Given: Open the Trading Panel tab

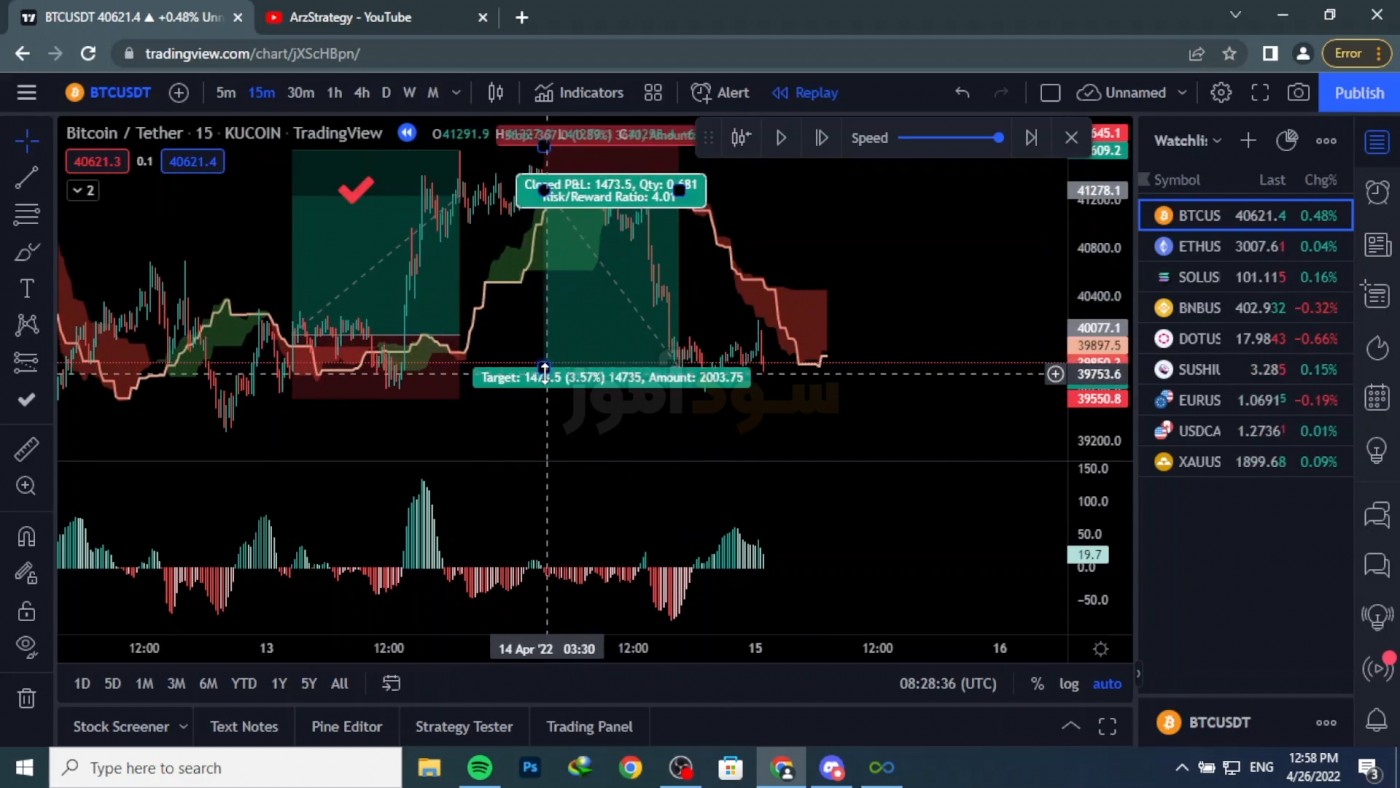Looking at the screenshot, I should (x=590, y=727).
